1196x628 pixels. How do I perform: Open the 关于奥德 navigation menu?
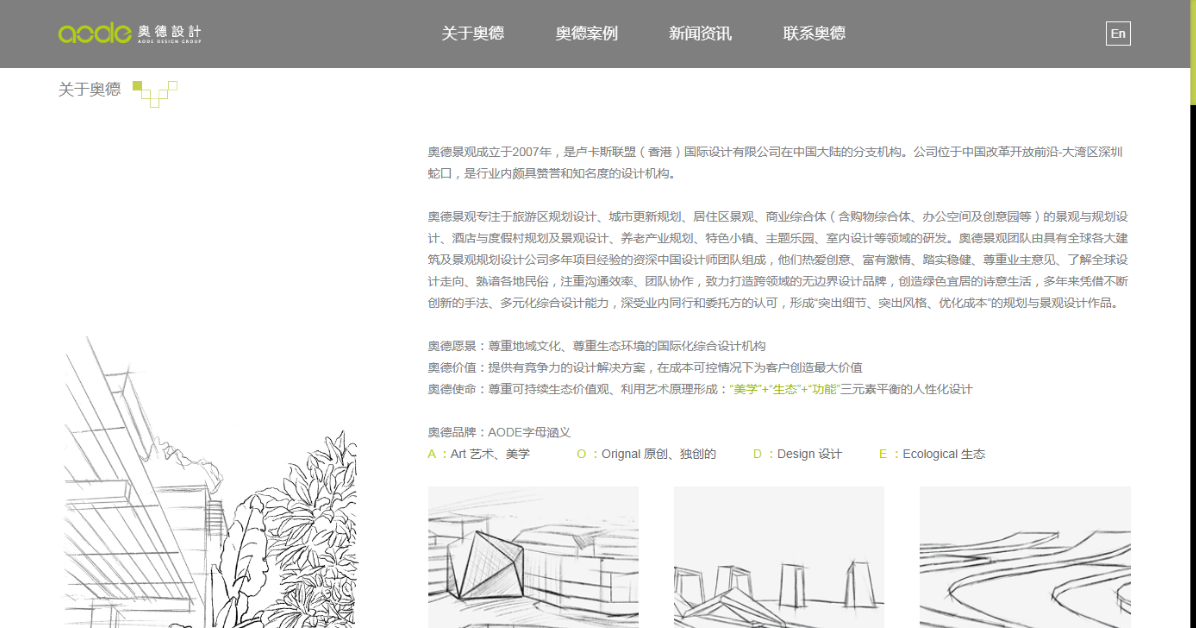(472, 33)
